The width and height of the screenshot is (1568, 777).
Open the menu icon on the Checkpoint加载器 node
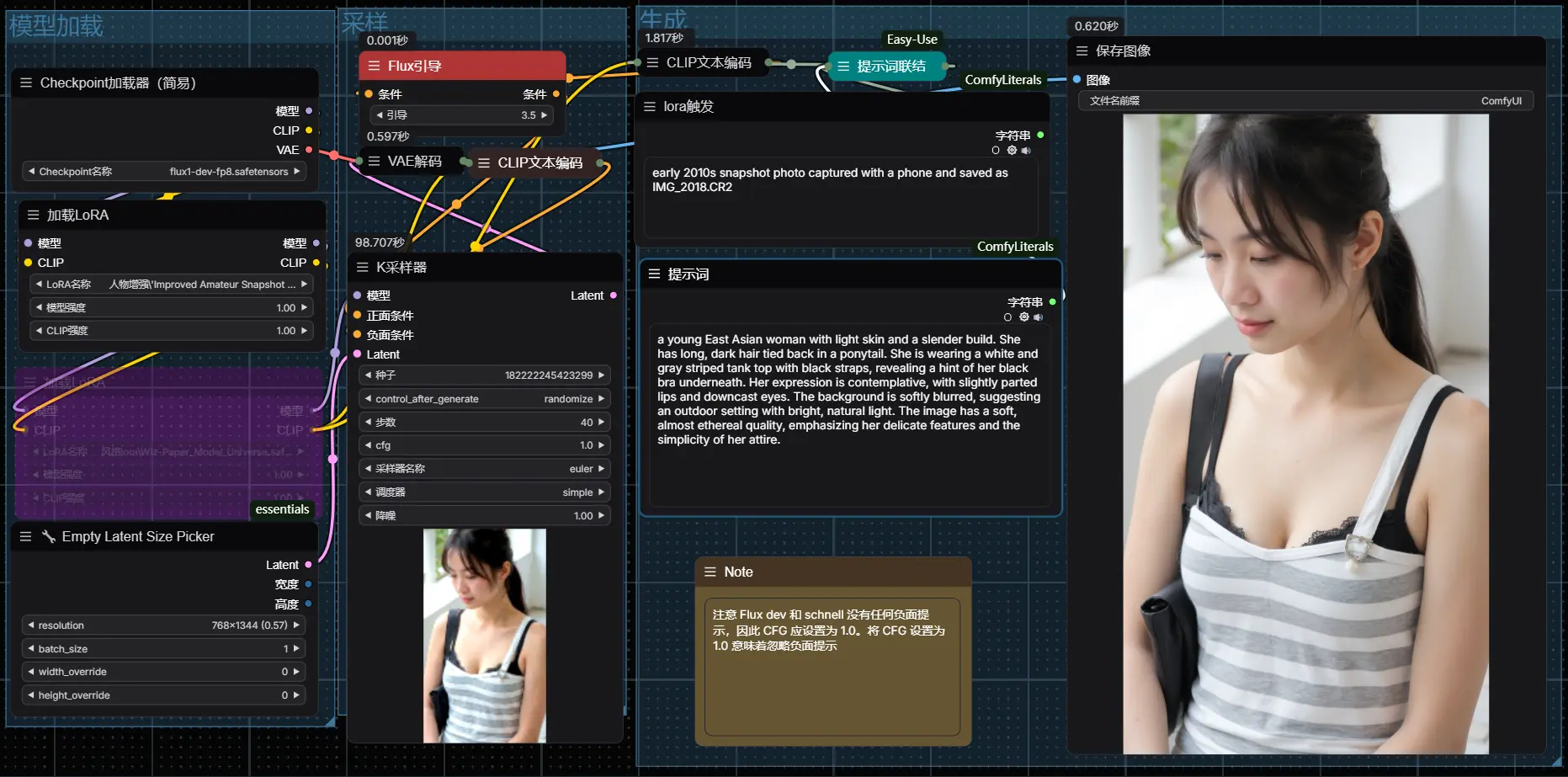pos(26,82)
